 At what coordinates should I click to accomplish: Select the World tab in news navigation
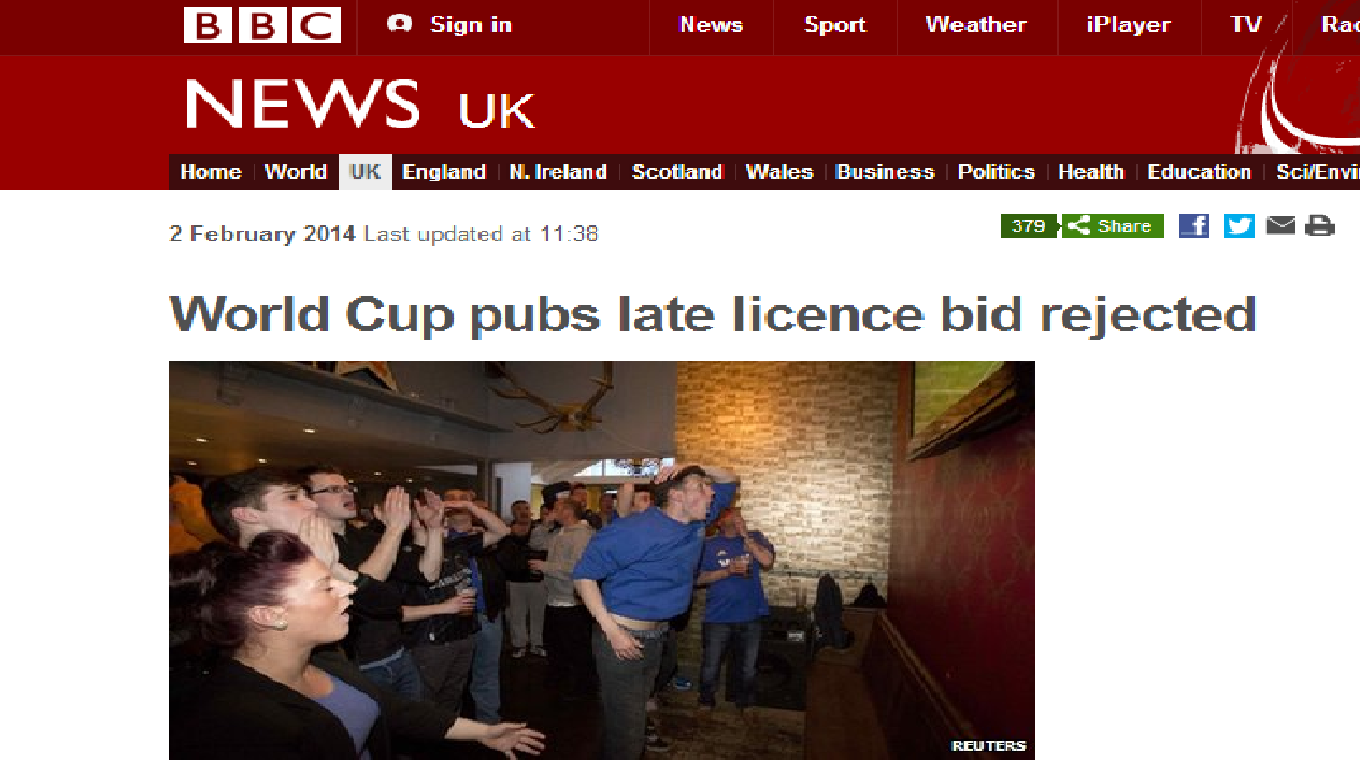296,172
